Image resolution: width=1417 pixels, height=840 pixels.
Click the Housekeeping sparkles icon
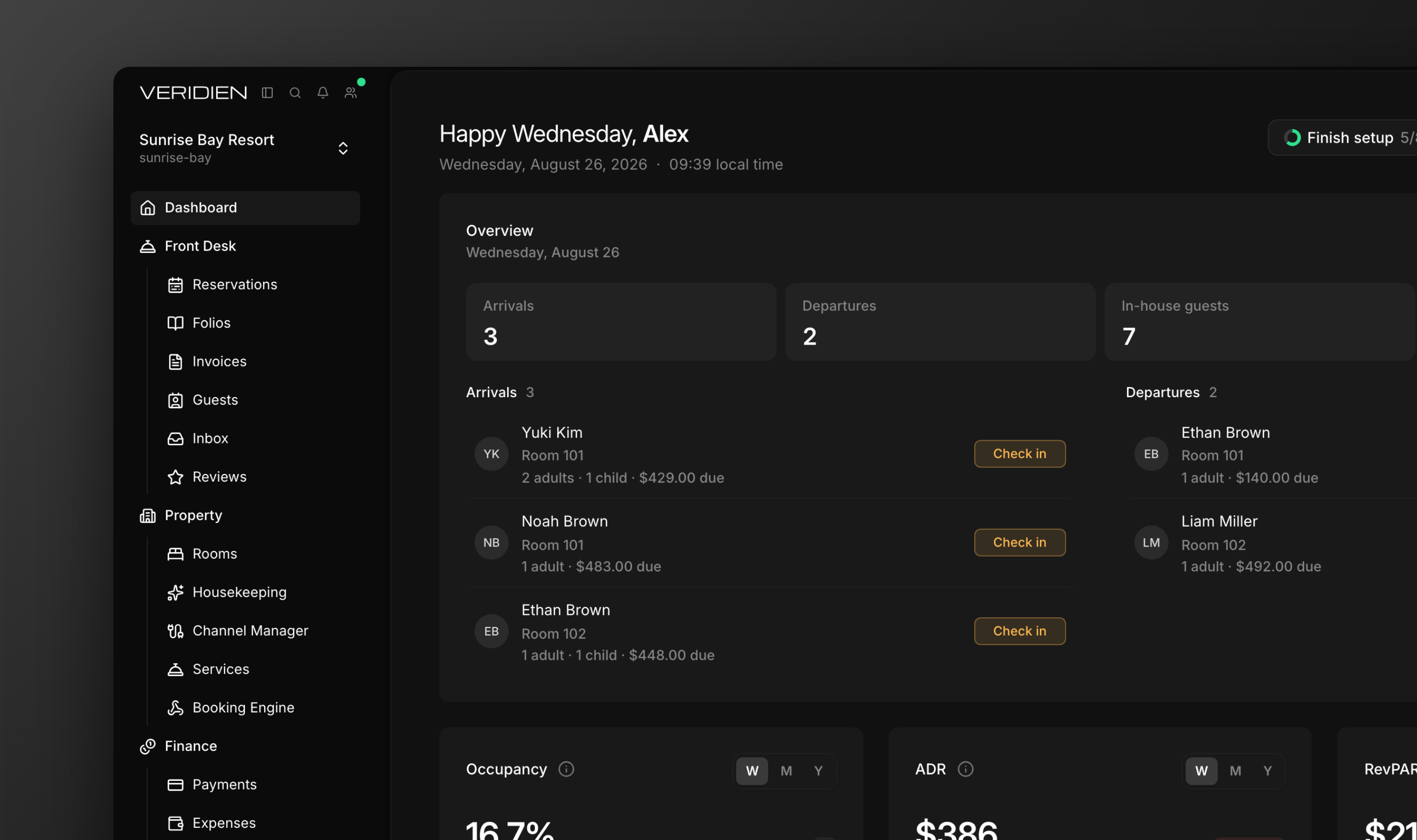tap(176, 593)
